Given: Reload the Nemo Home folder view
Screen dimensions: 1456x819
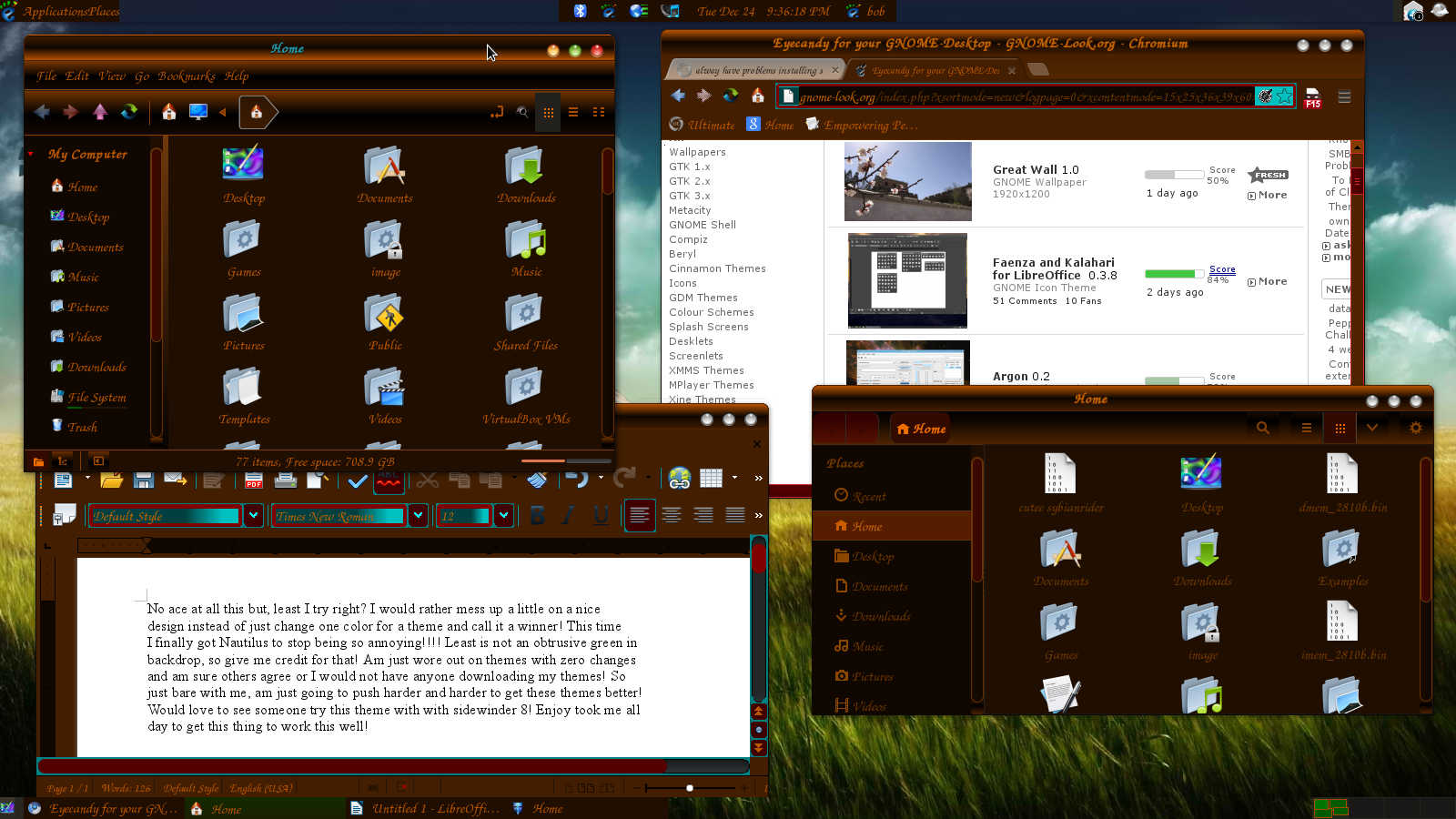Looking at the screenshot, I should tap(129, 112).
